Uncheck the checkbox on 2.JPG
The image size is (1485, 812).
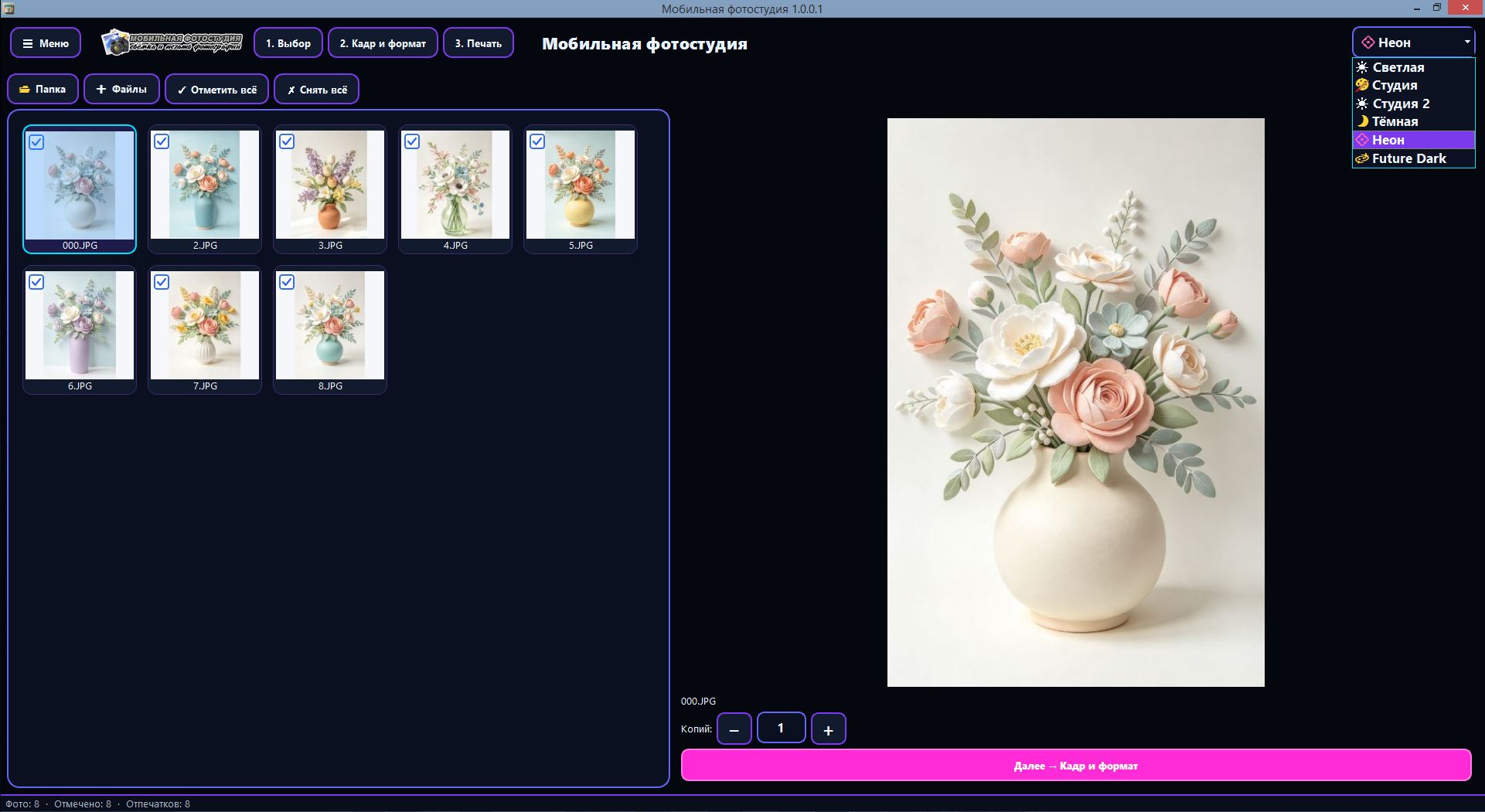162,141
